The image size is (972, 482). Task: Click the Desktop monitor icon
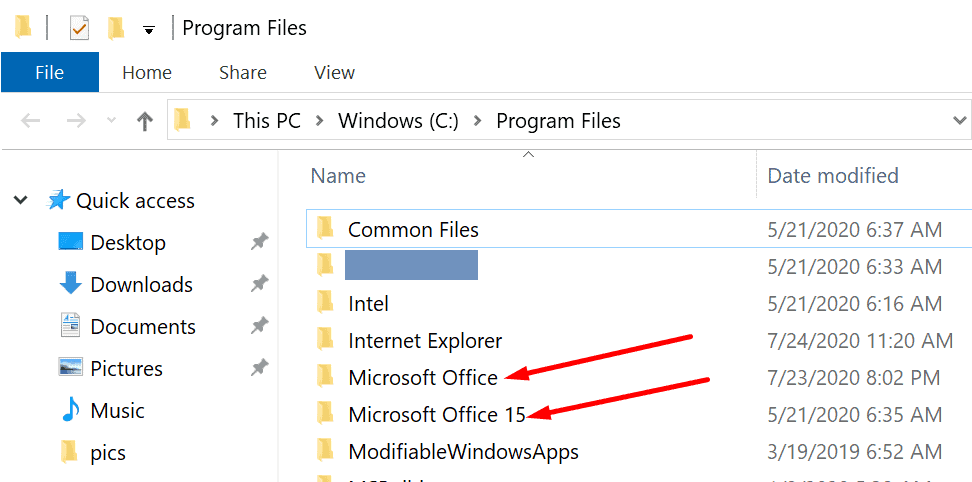tap(71, 242)
